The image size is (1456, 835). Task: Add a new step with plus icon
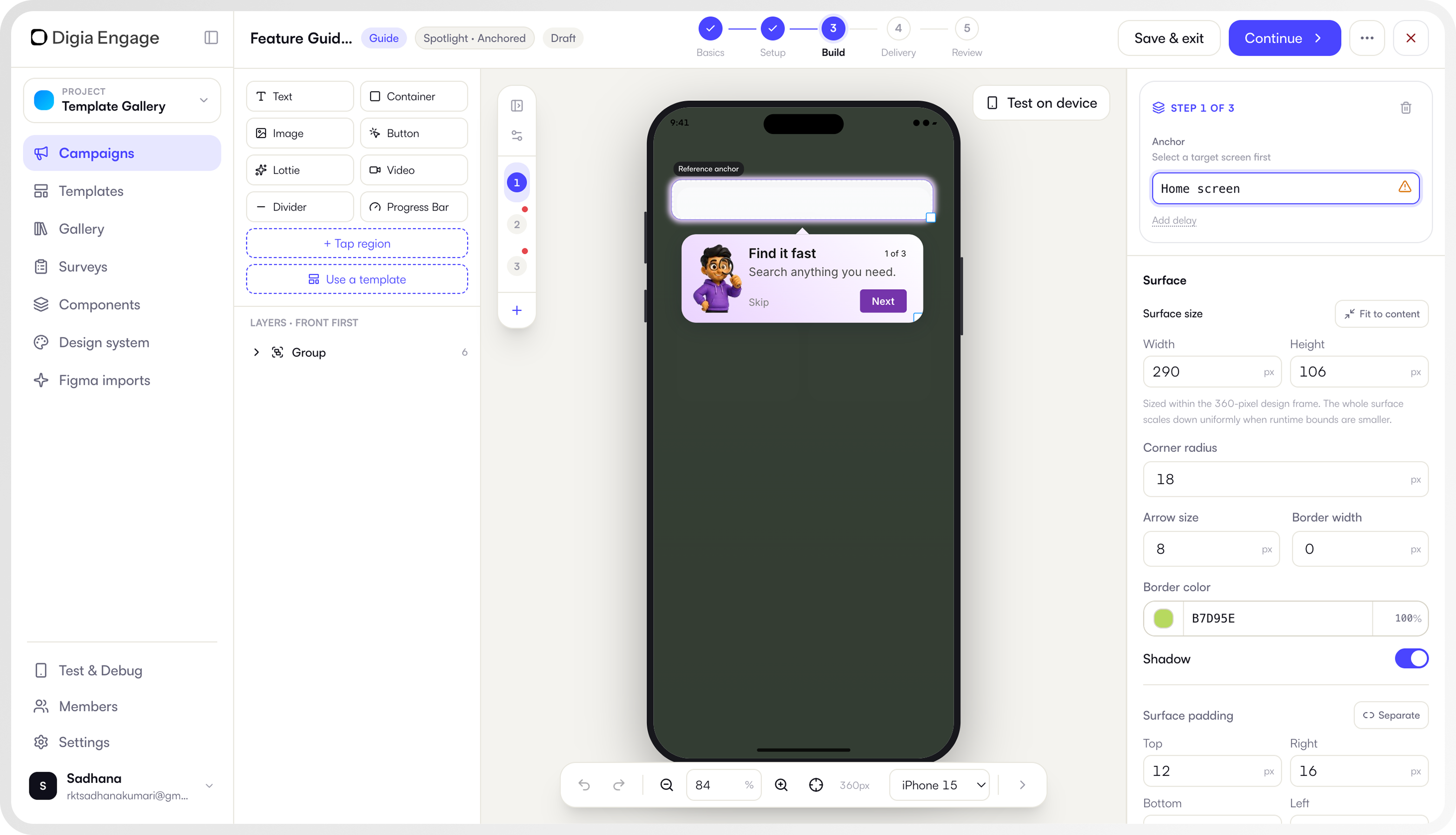(x=516, y=310)
